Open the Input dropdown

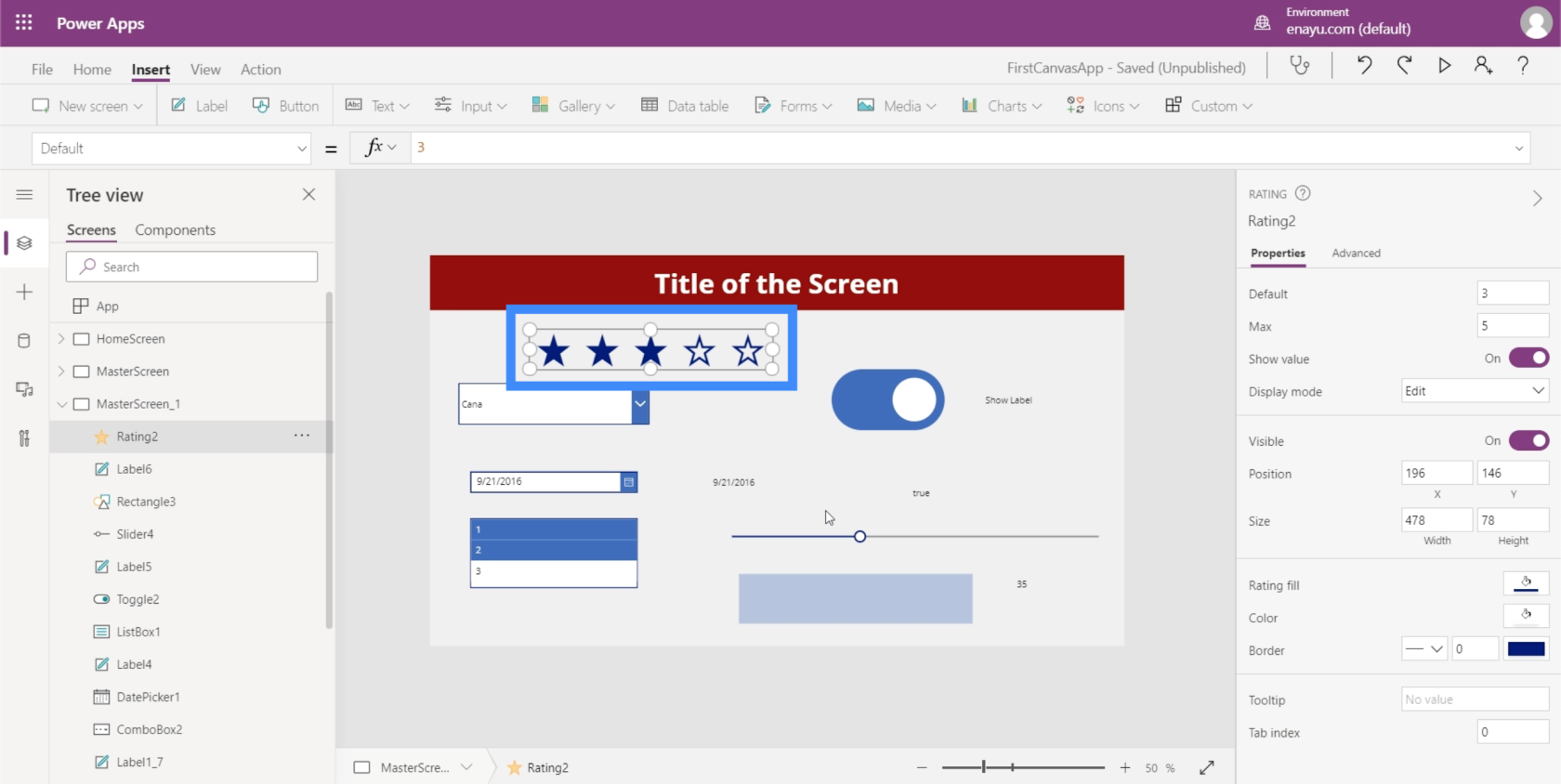click(x=471, y=106)
